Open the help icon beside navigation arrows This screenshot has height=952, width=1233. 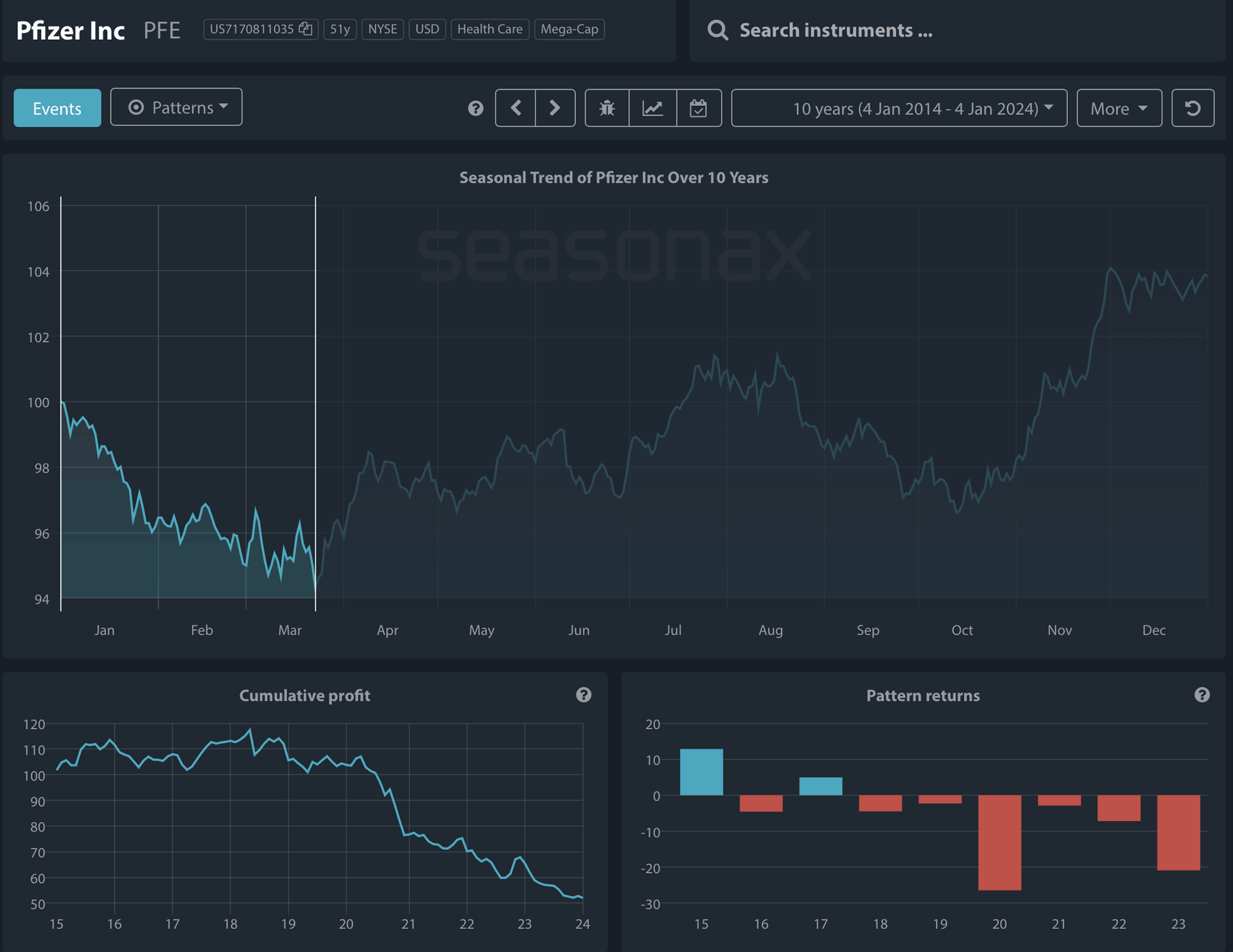point(475,108)
